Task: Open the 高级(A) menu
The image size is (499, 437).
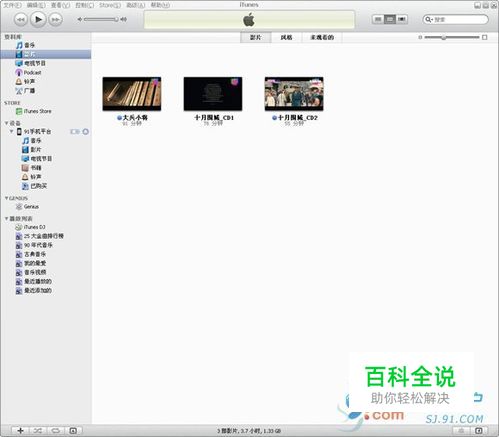Action: pos(135,5)
